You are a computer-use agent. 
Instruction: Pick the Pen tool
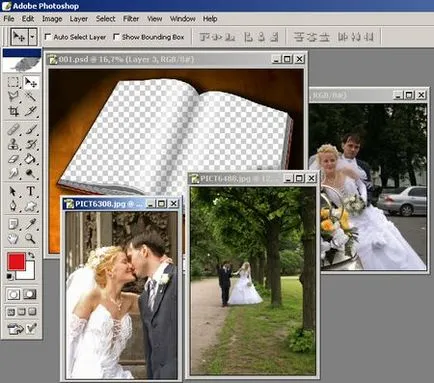click(13, 206)
